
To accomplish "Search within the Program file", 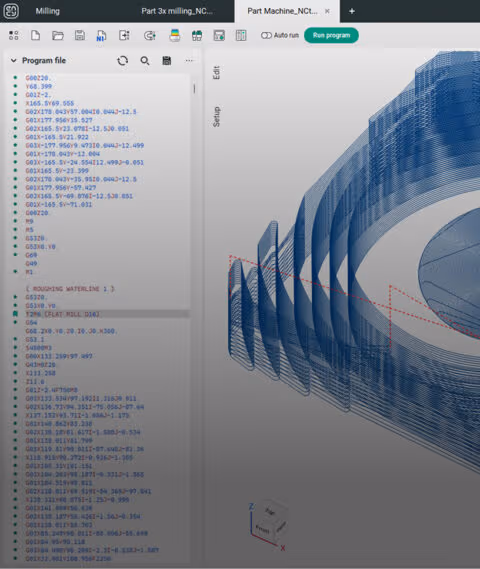I will (145, 61).
